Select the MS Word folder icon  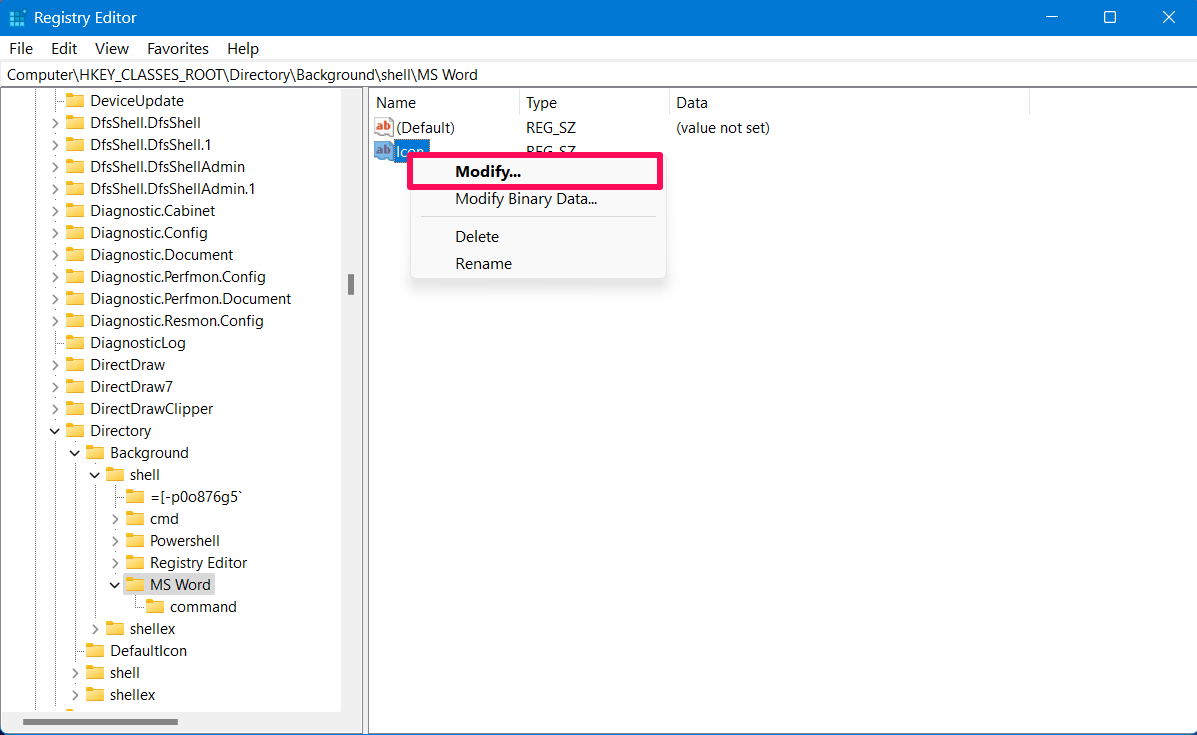pyautogui.click(x=135, y=584)
